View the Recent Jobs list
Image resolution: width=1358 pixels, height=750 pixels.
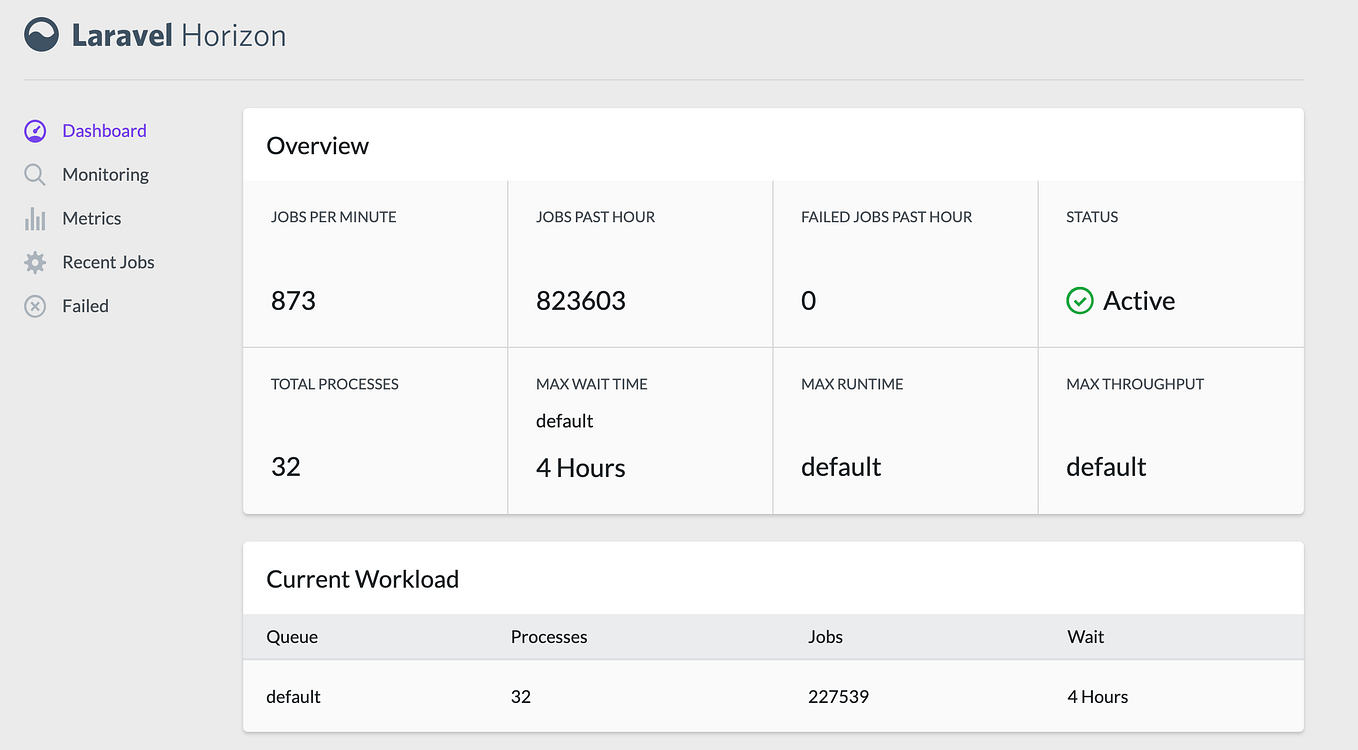[107, 262]
